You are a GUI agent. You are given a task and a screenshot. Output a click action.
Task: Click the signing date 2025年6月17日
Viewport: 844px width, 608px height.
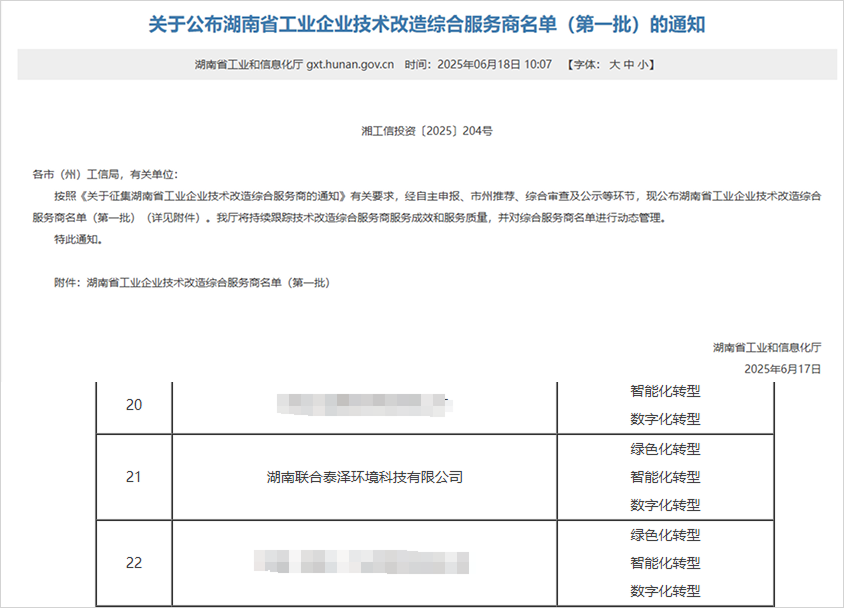(x=782, y=369)
